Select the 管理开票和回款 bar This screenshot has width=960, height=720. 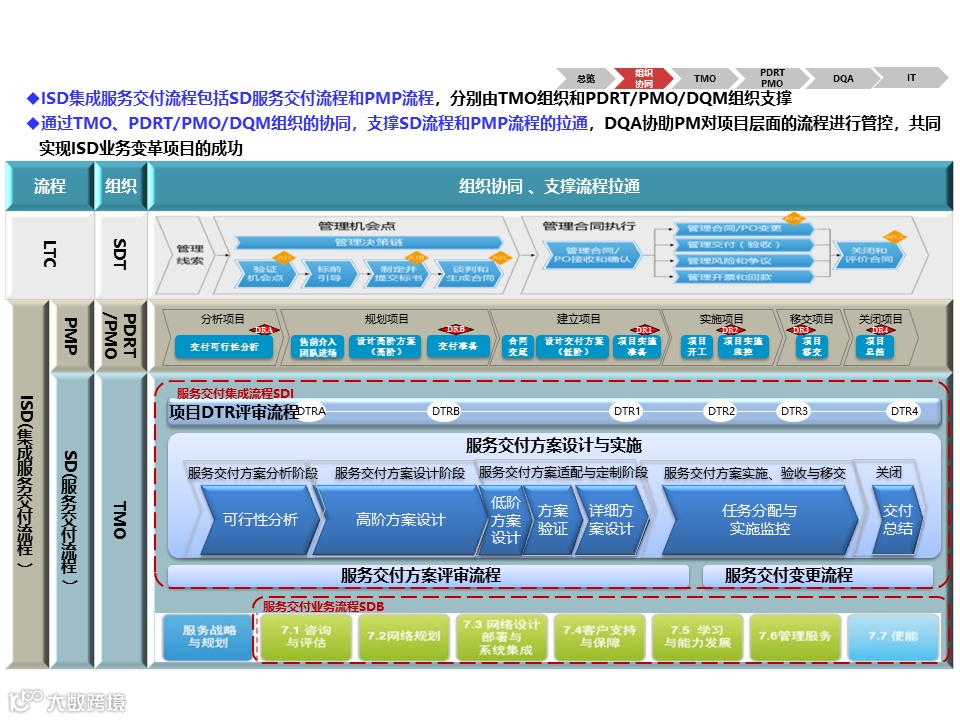tap(742, 277)
